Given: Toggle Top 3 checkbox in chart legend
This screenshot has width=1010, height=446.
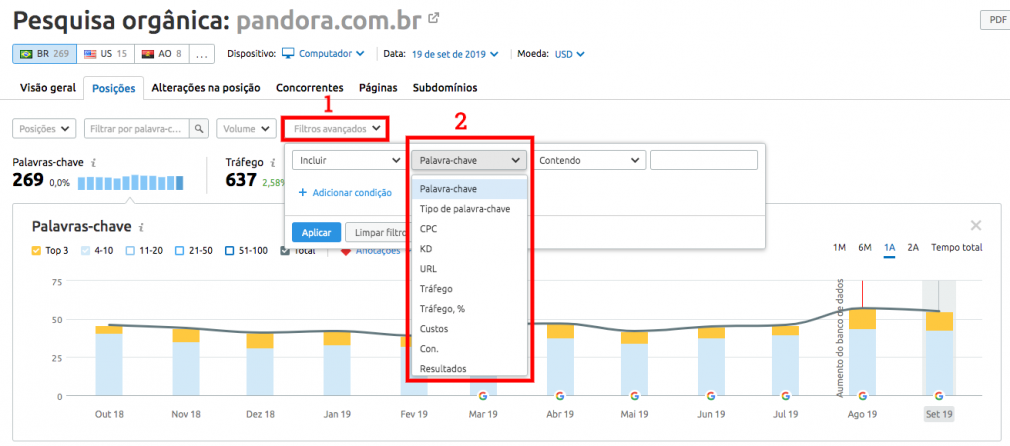Looking at the screenshot, I should 36,251.
